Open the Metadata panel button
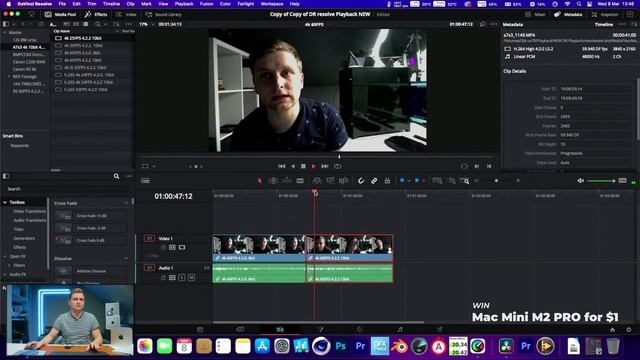The height and width of the screenshot is (360, 640). tap(568, 14)
